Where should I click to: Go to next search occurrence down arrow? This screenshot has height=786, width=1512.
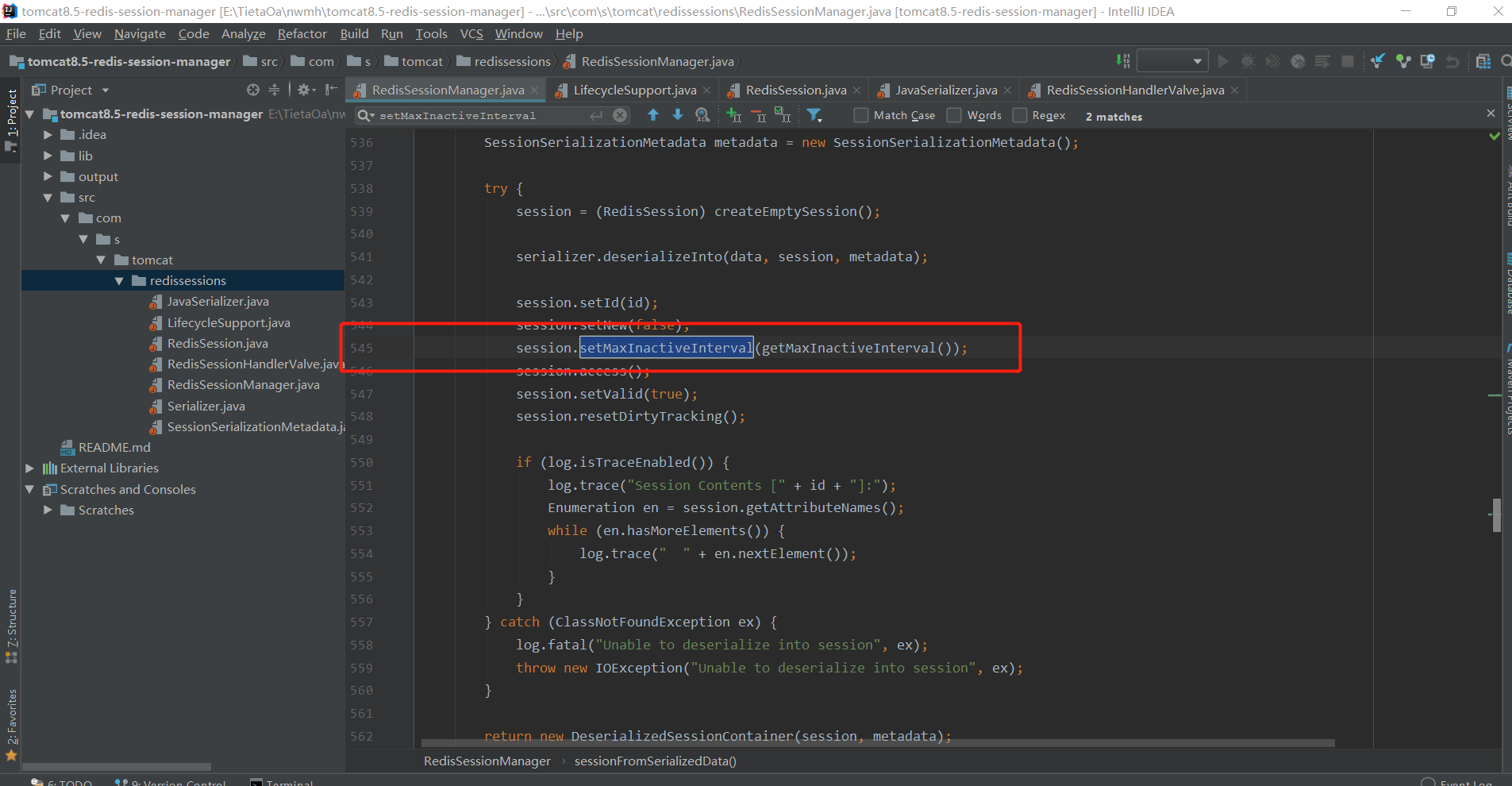pyautogui.click(x=677, y=115)
